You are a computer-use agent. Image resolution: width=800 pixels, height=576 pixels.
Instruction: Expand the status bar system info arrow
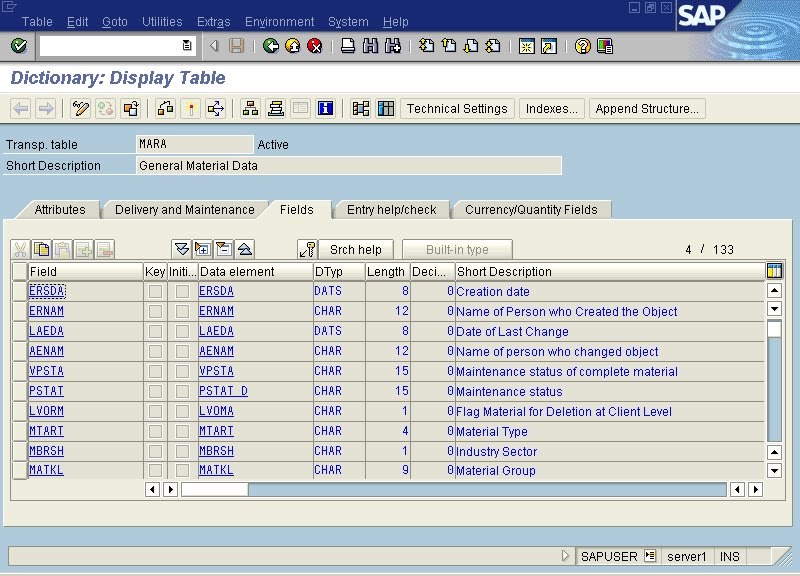565,556
